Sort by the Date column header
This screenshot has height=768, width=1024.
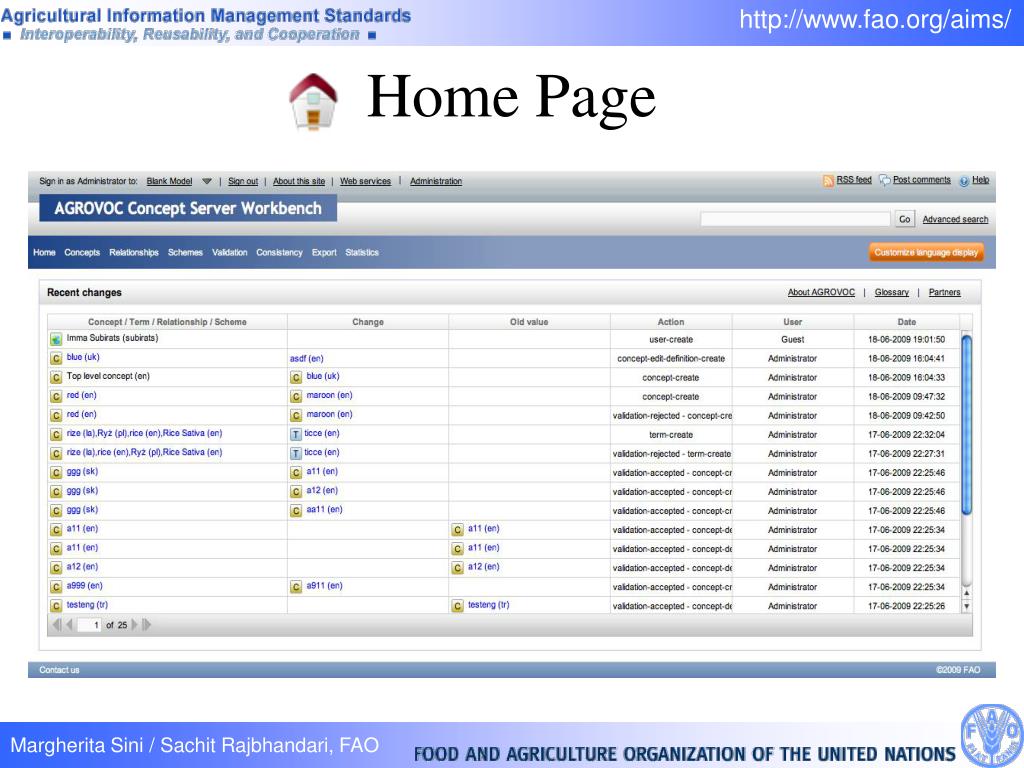906,322
